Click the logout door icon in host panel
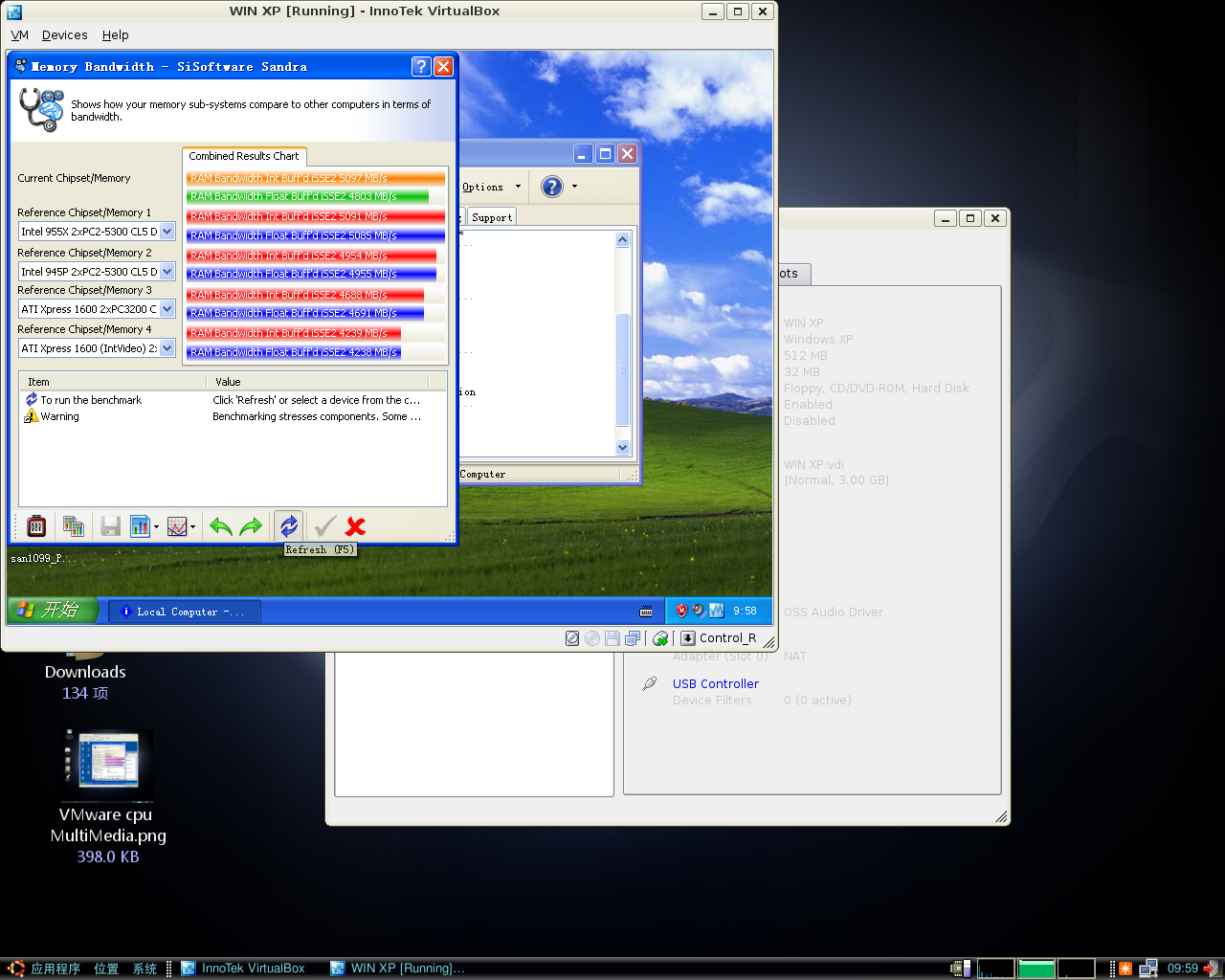This screenshot has height=980, width=1225. pyautogui.click(x=1213, y=969)
